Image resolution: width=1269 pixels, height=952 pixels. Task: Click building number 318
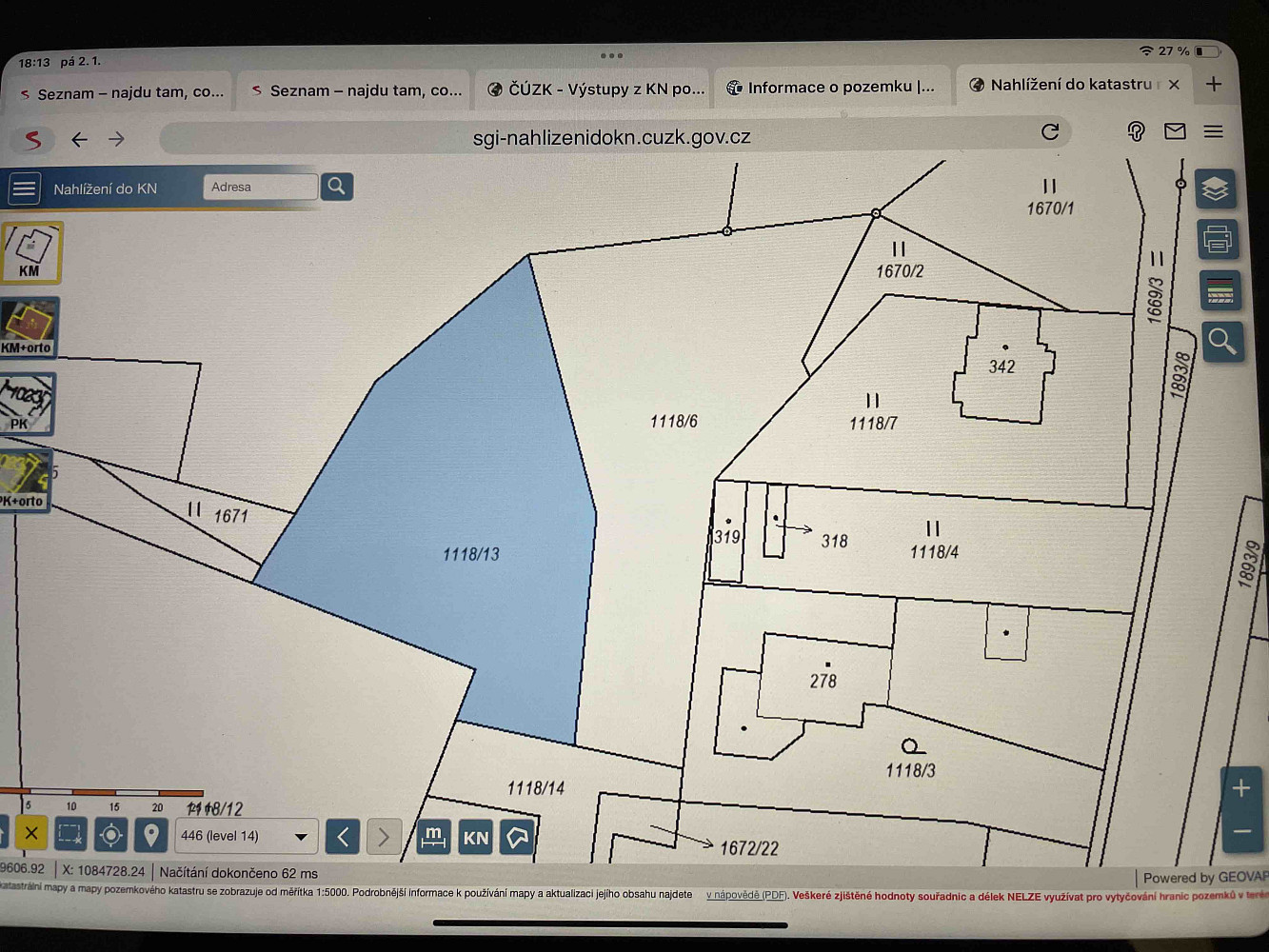pos(835,541)
